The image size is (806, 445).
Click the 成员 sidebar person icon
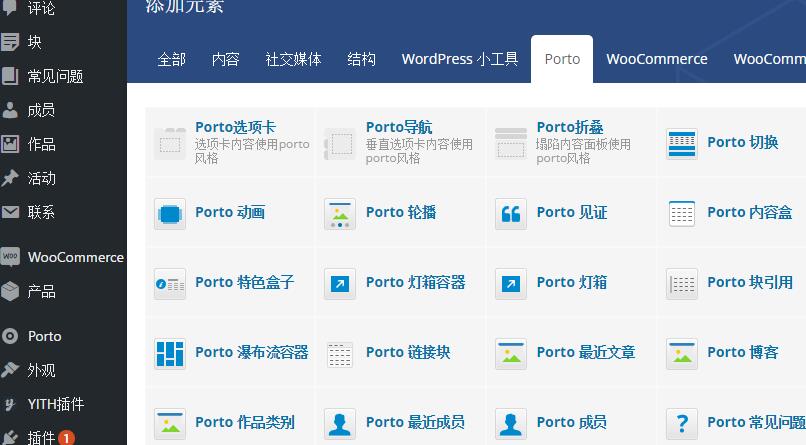pos(10,110)
